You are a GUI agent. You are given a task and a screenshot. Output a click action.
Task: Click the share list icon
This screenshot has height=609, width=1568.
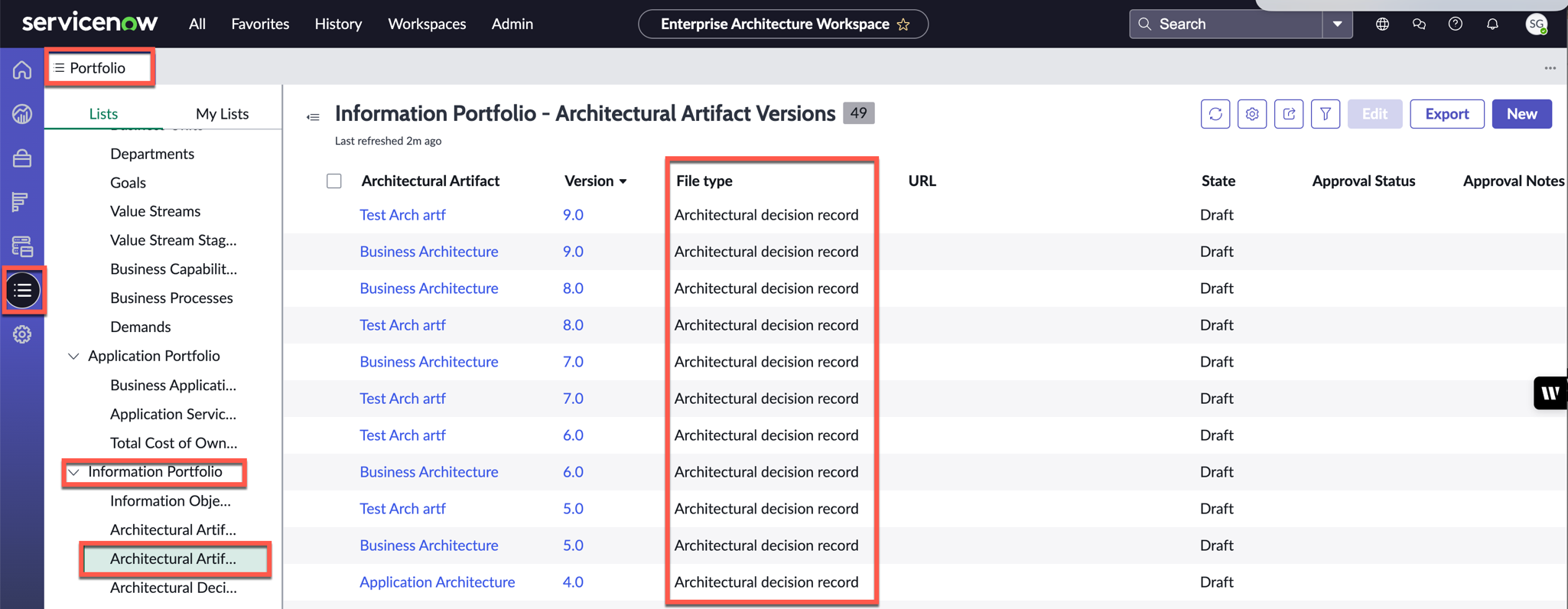click(x=1289, y=114)
